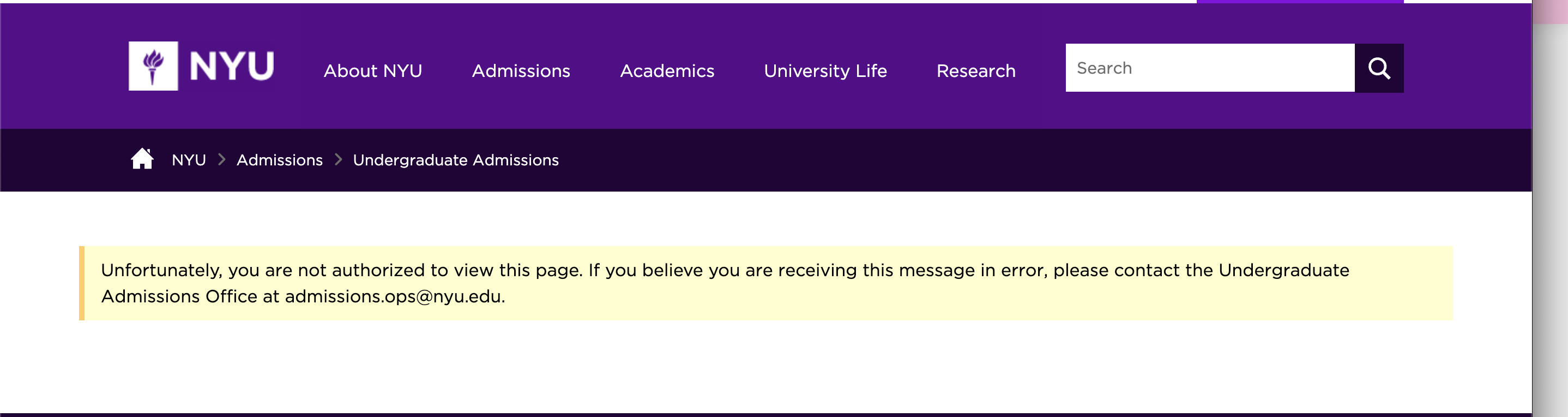Click the bright purple strip above the search box
Screen dimensions: 1568x417
[x=1300, y=2]
